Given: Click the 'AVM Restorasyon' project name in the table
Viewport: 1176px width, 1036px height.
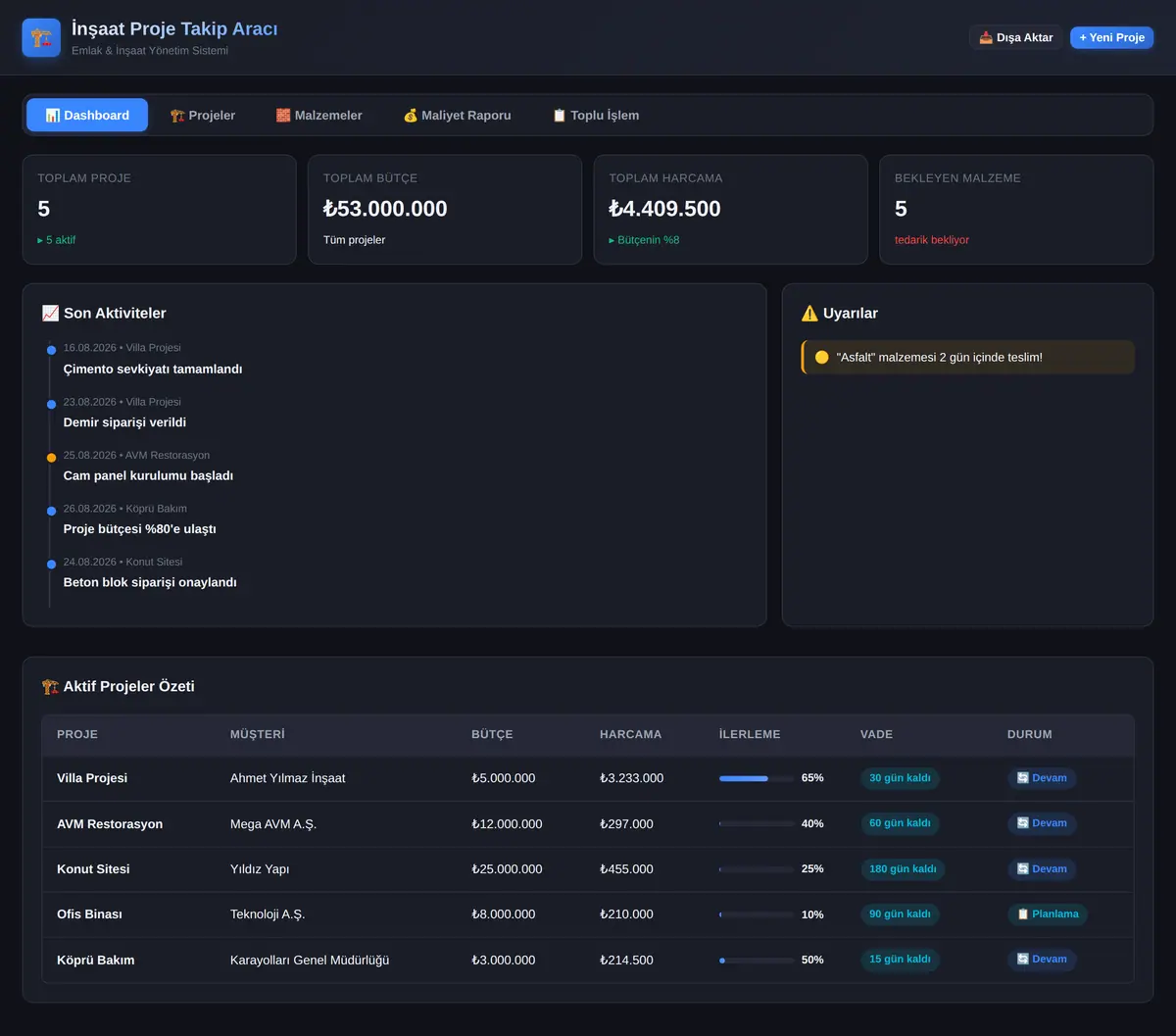Looking at the screenshot, I should [110, 824].
